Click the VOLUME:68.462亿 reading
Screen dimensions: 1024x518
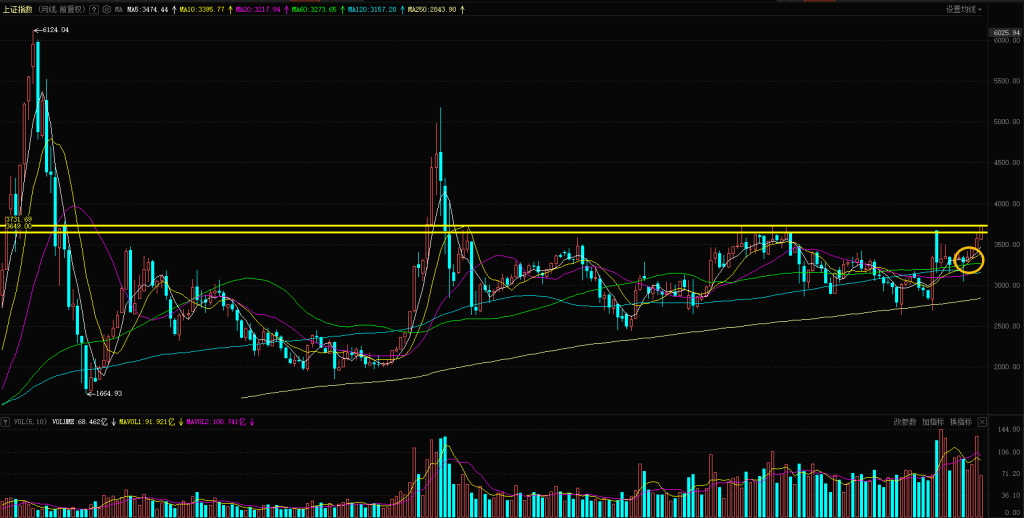[80, 422]
